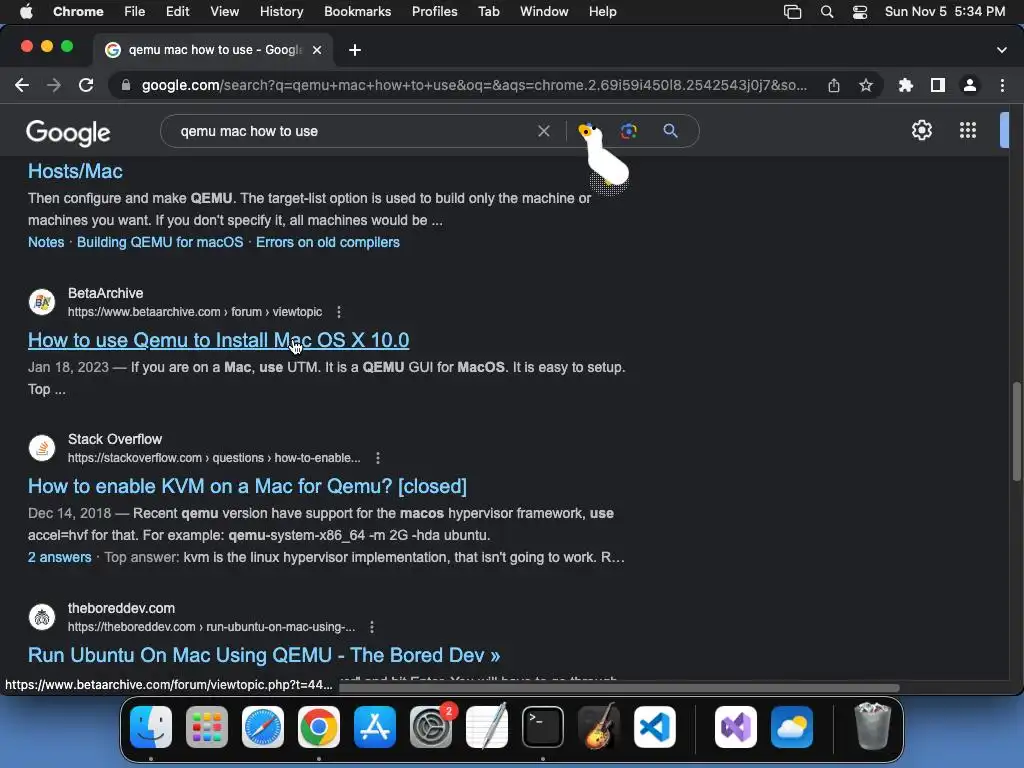Open Building QEMU for macOS sitelink

(160, 242)
